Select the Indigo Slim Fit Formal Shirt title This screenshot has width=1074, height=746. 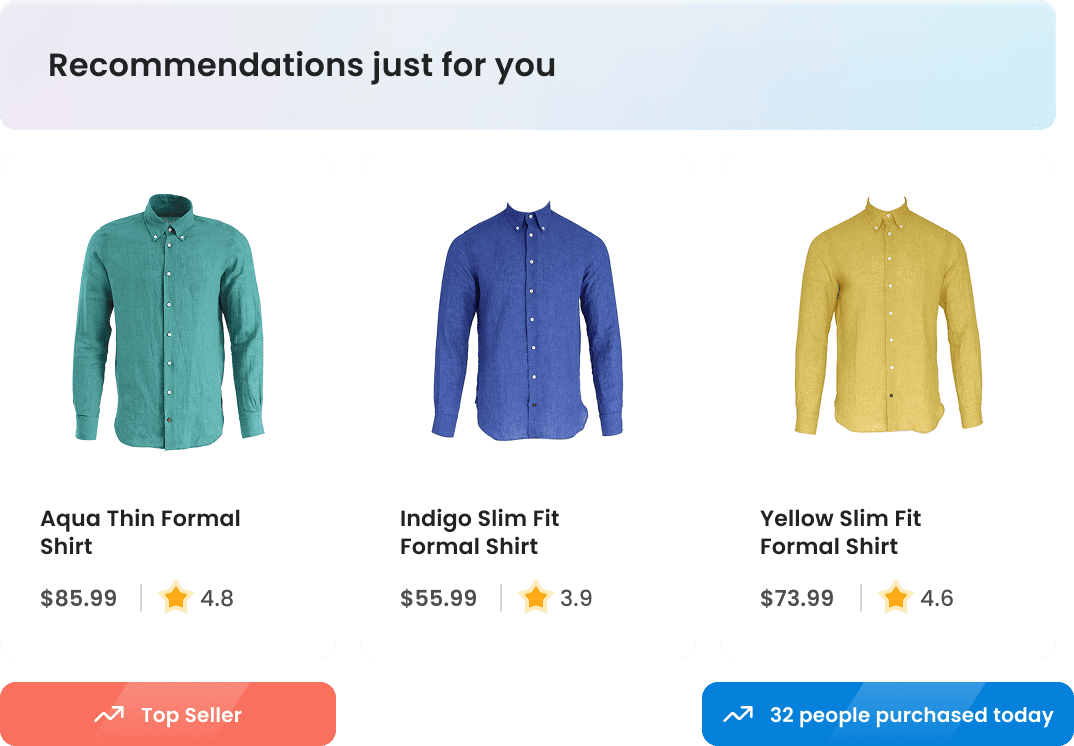479,532
